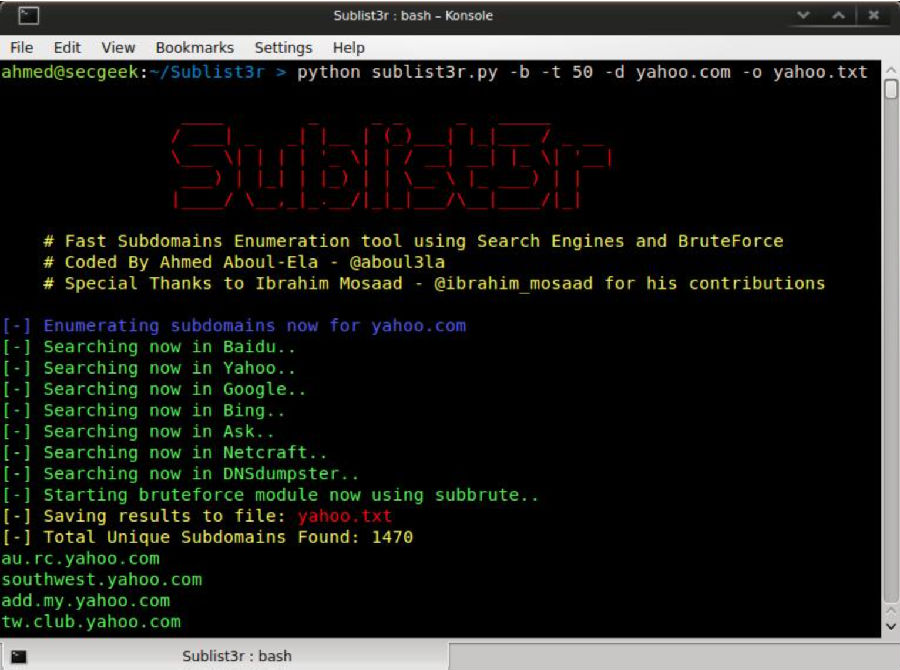This screenshot has width=900, height=670.
Task: Minimize the Konsole window
Action: (x=803, y=16)
